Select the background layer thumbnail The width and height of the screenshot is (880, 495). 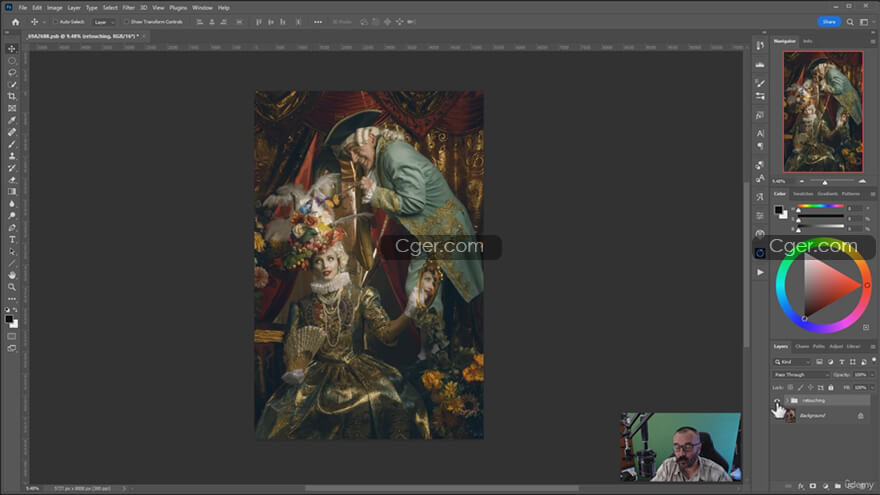[790, 415]
